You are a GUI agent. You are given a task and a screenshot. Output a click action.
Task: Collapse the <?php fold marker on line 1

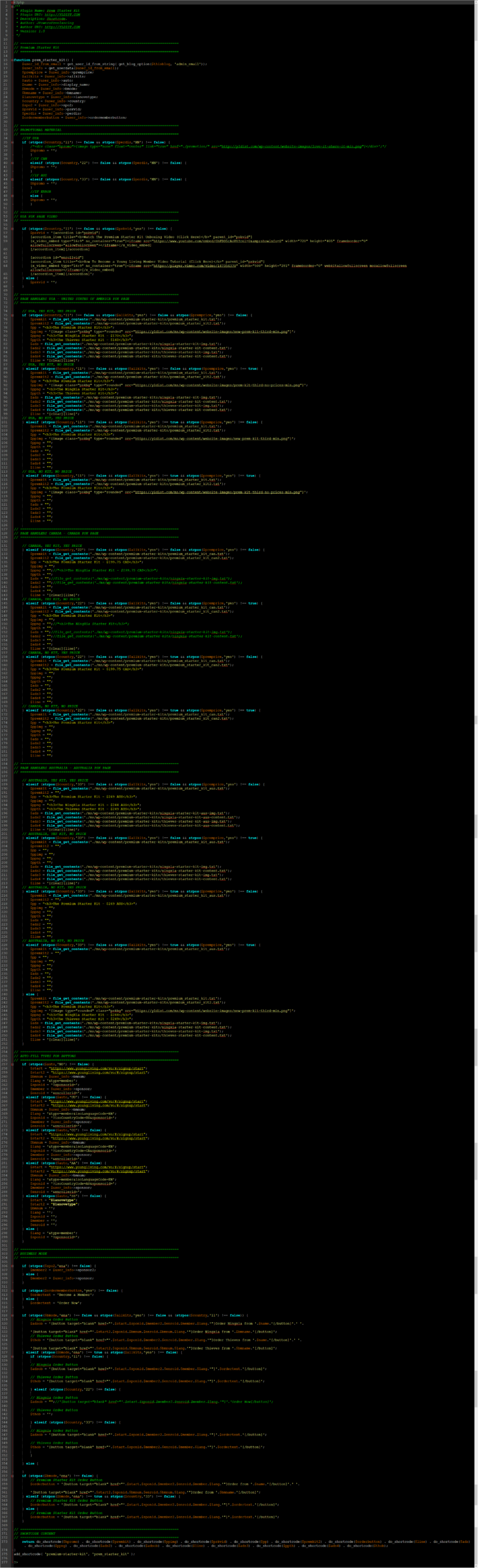point(12,2)
